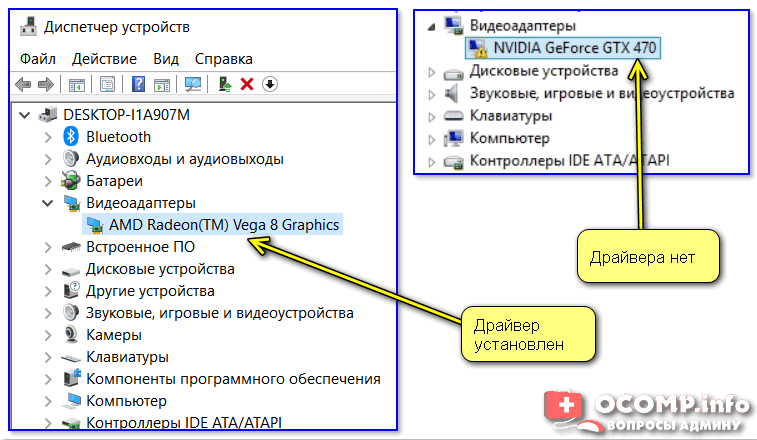
Task: Click the Show/hide console tree toolbar icon
Action: pyautogui.click(x=76, y=85)
